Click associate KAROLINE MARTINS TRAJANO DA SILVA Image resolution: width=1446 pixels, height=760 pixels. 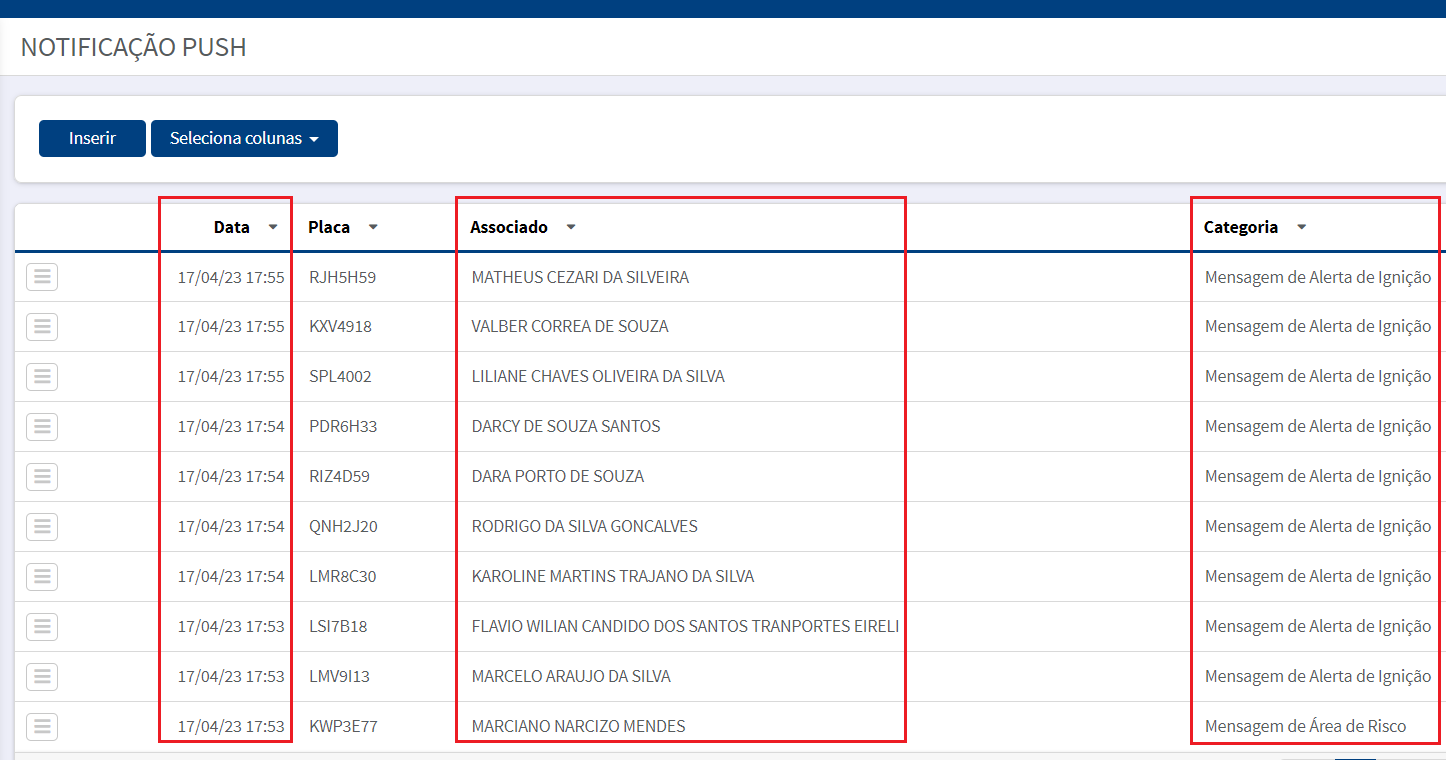[x=613, y=577]
